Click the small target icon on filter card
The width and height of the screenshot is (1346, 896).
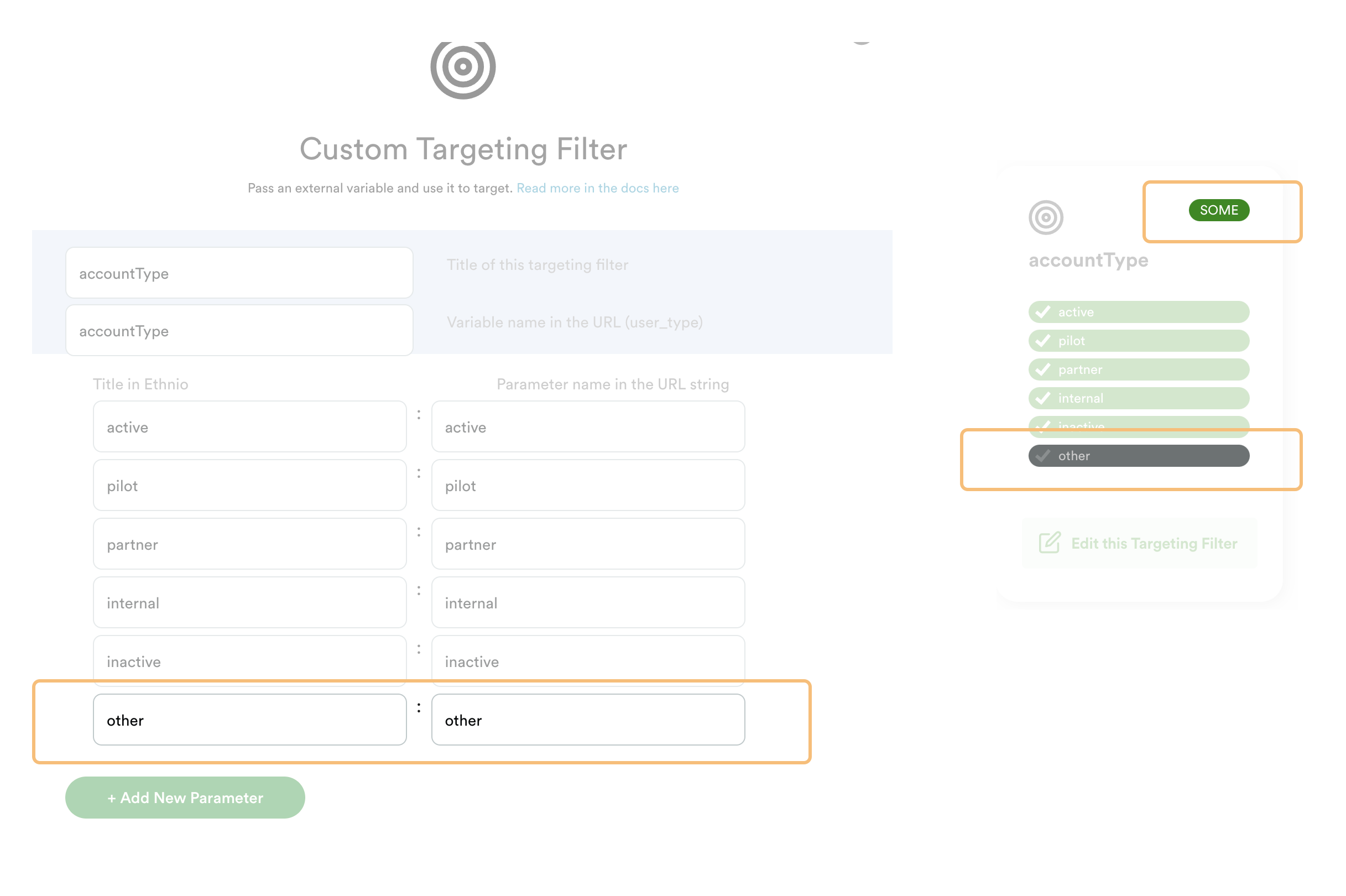pos(1045,217)
